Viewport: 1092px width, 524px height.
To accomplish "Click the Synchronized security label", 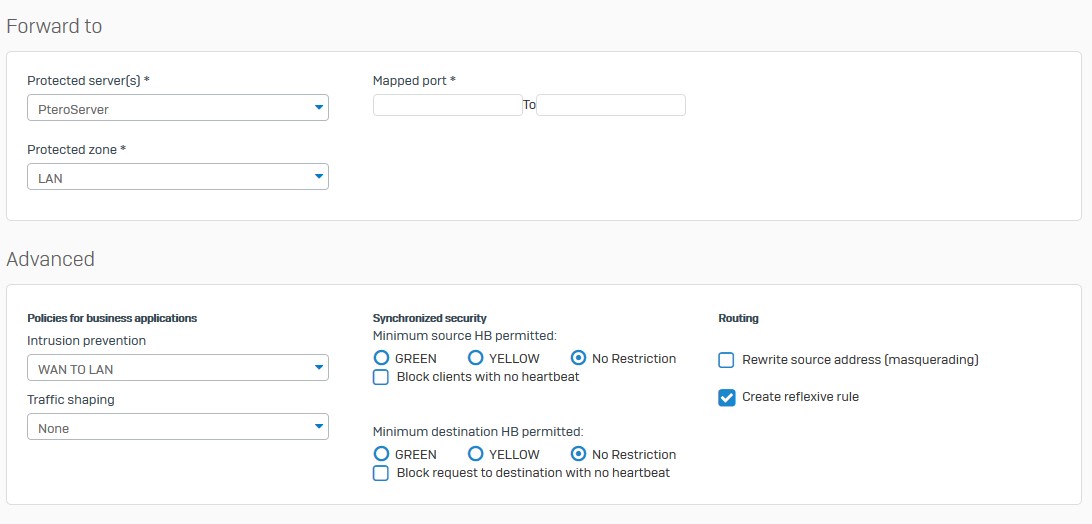I will (x=429, y=318).
